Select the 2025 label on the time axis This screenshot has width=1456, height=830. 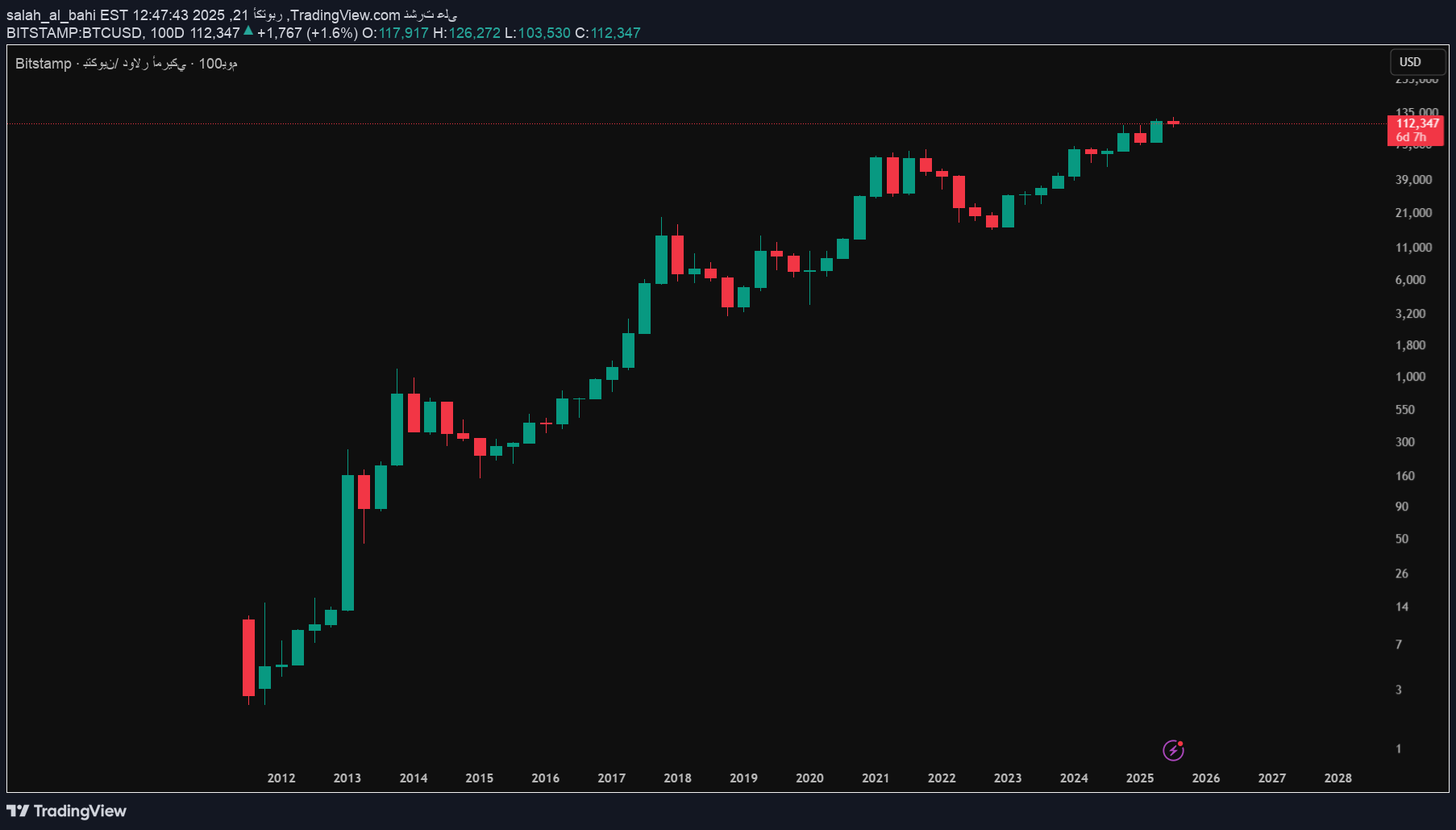[x=1139, y=778]
